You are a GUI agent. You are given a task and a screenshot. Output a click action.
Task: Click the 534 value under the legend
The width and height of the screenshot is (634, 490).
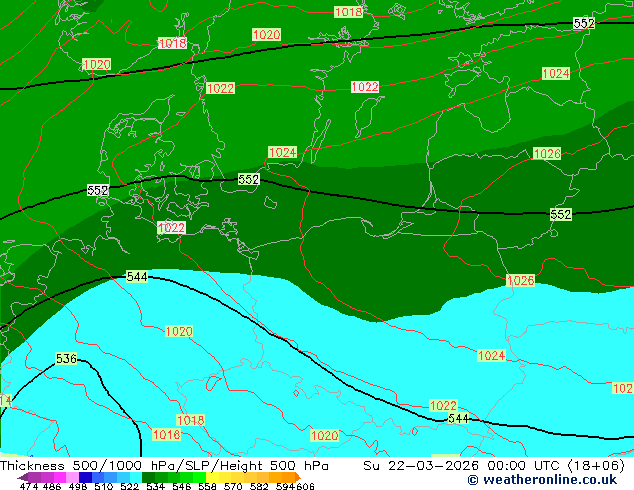155,486
